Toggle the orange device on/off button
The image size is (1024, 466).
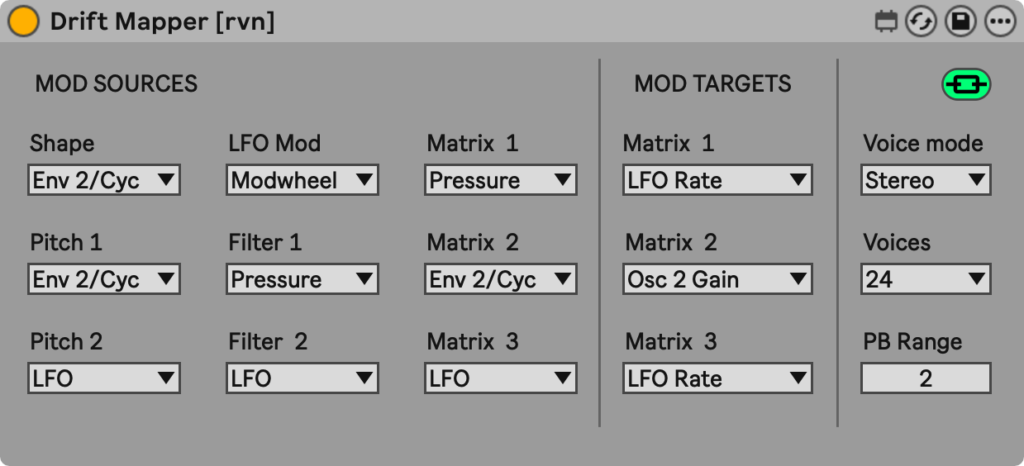23,21
